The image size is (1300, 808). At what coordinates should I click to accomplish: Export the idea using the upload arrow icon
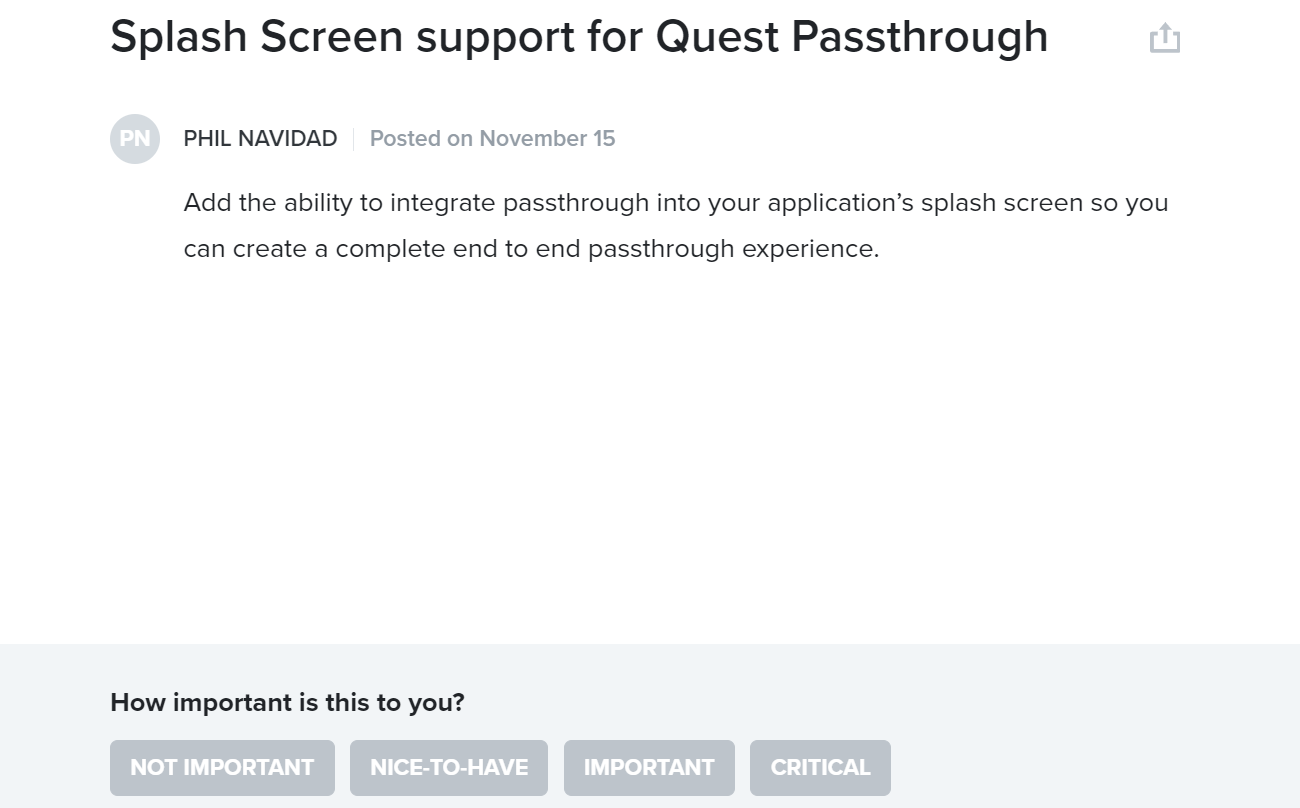(1165, 39)
